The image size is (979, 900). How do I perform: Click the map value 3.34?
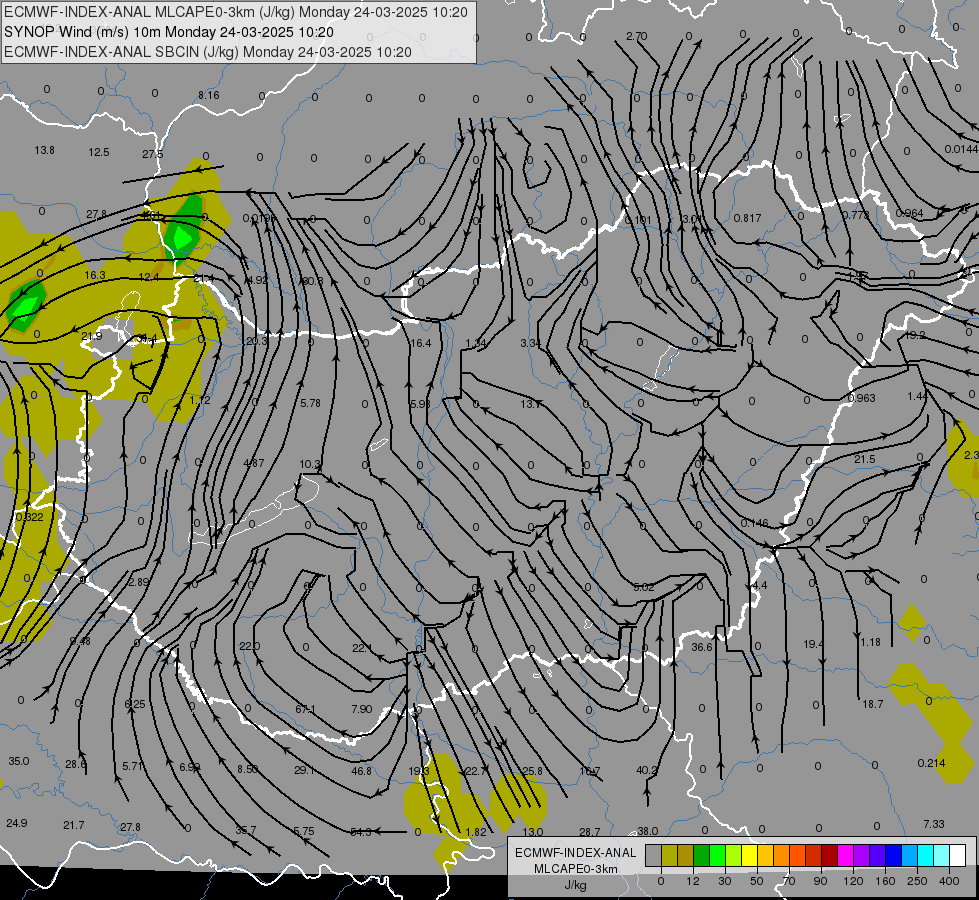coord(530,343)
